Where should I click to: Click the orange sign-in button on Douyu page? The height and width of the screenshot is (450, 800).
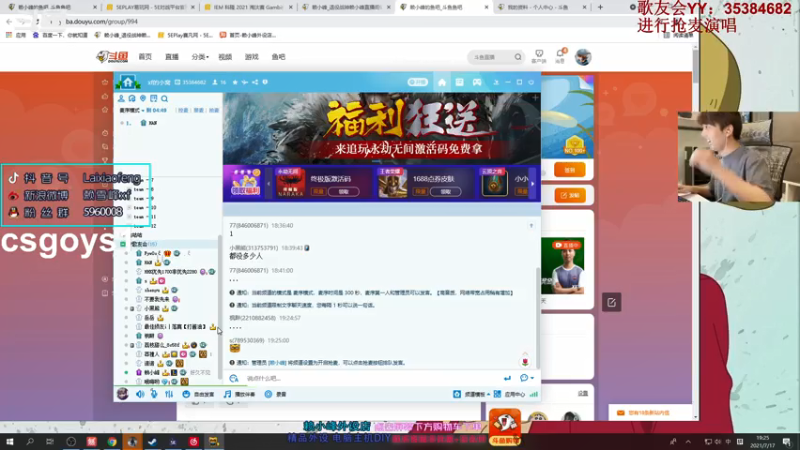[x=569, y=170]
